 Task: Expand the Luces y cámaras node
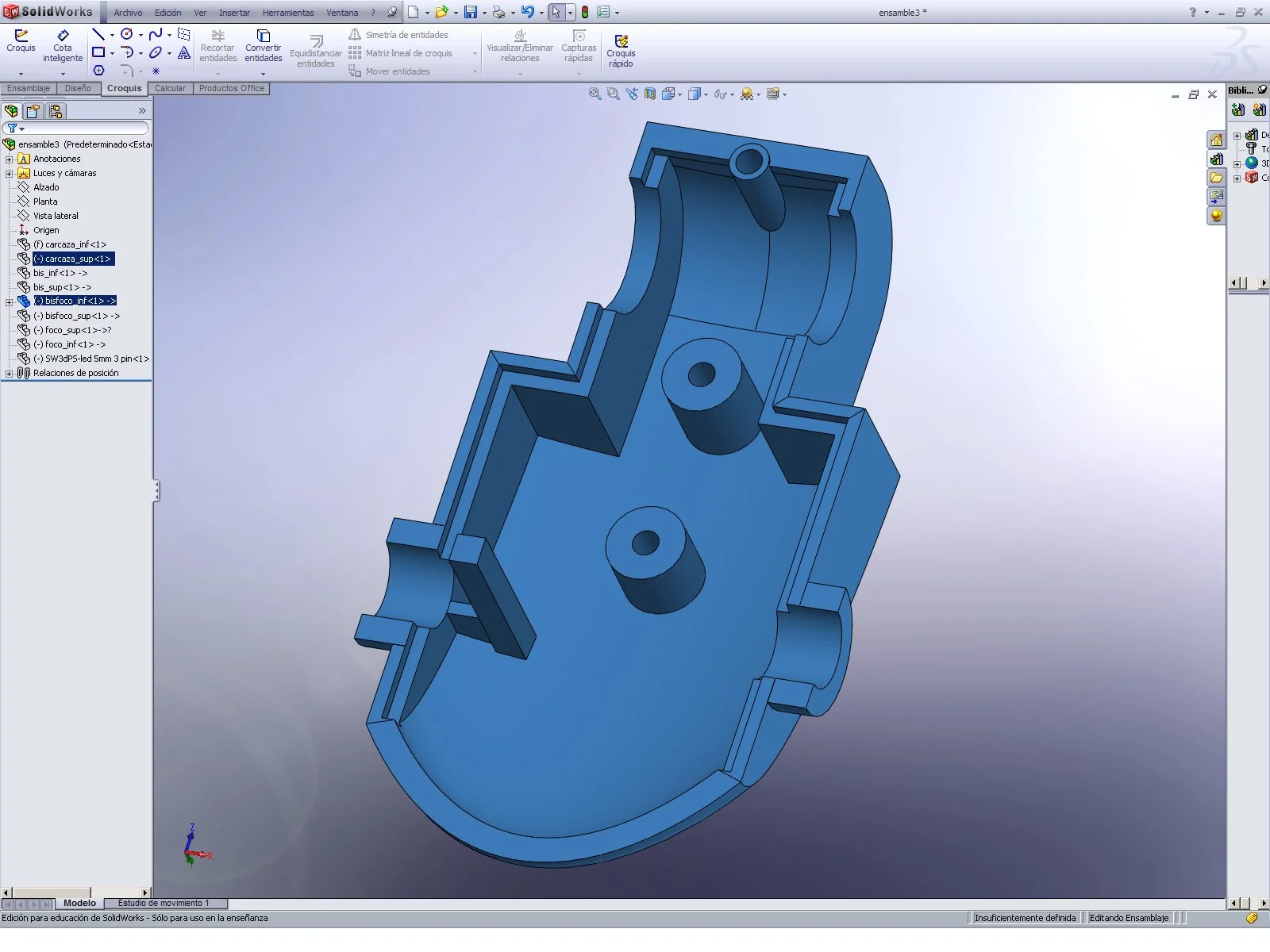(9, 173)
